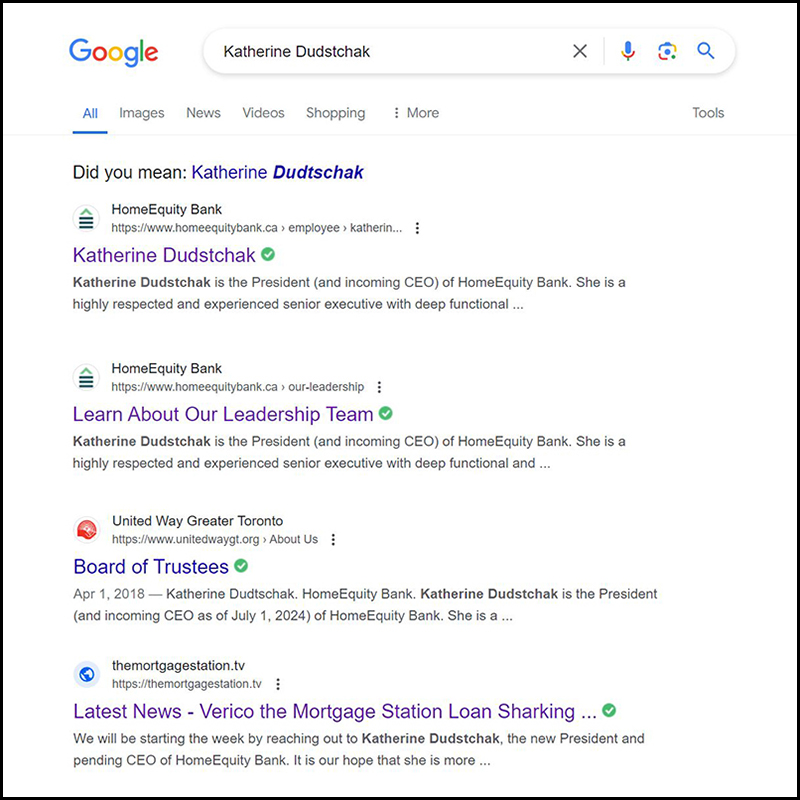Open 'Learn About Our Leadership Team' link

223,414
